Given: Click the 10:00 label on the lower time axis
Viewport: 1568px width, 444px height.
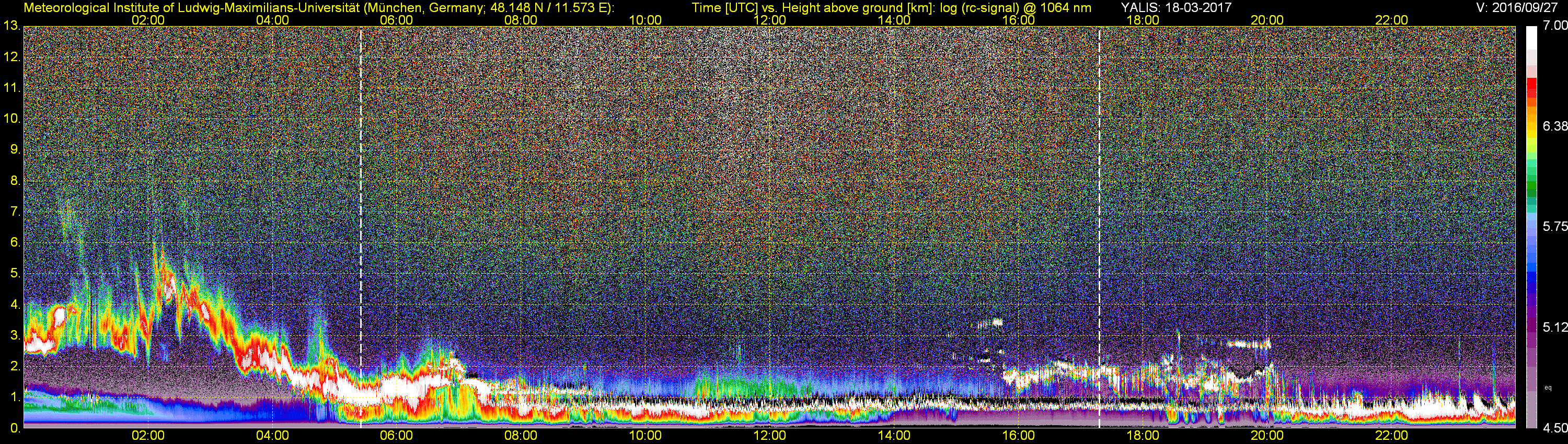Looking at the screenshot, I should pyautogui.click(x=645, y=436).
